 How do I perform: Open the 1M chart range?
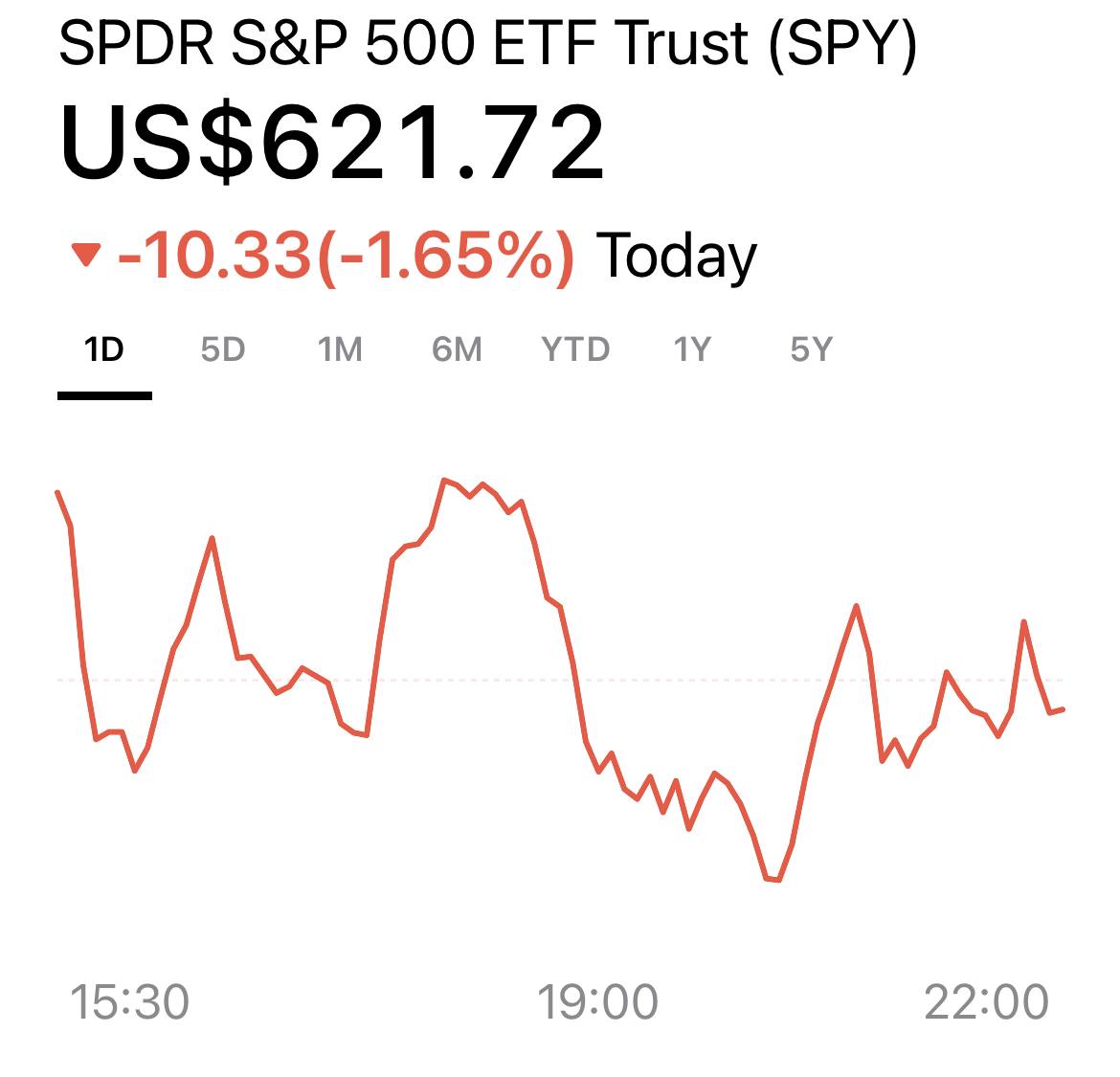click(x=340, y=350)
